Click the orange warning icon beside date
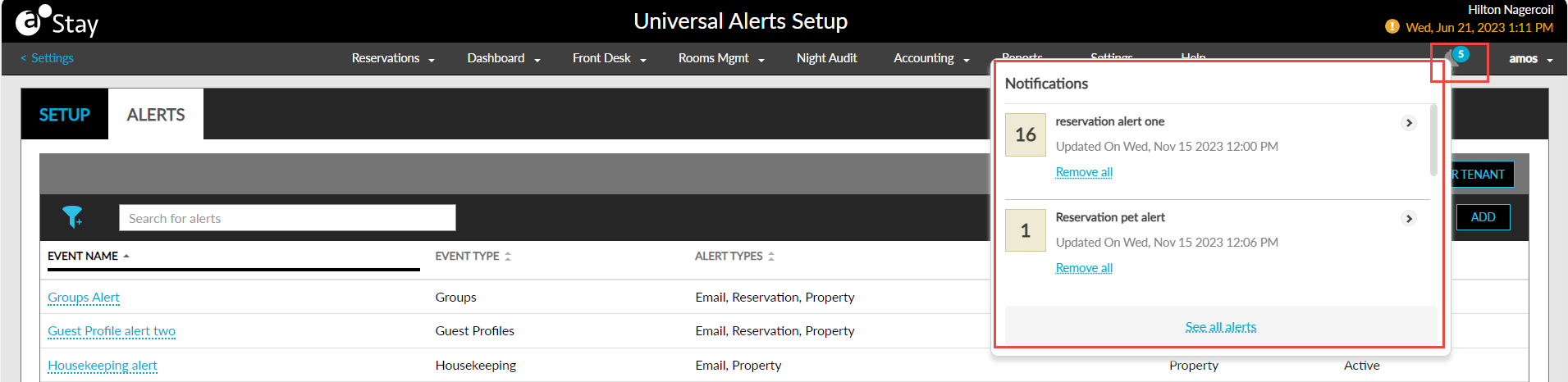The image size is (1568, 382). 1392,27
